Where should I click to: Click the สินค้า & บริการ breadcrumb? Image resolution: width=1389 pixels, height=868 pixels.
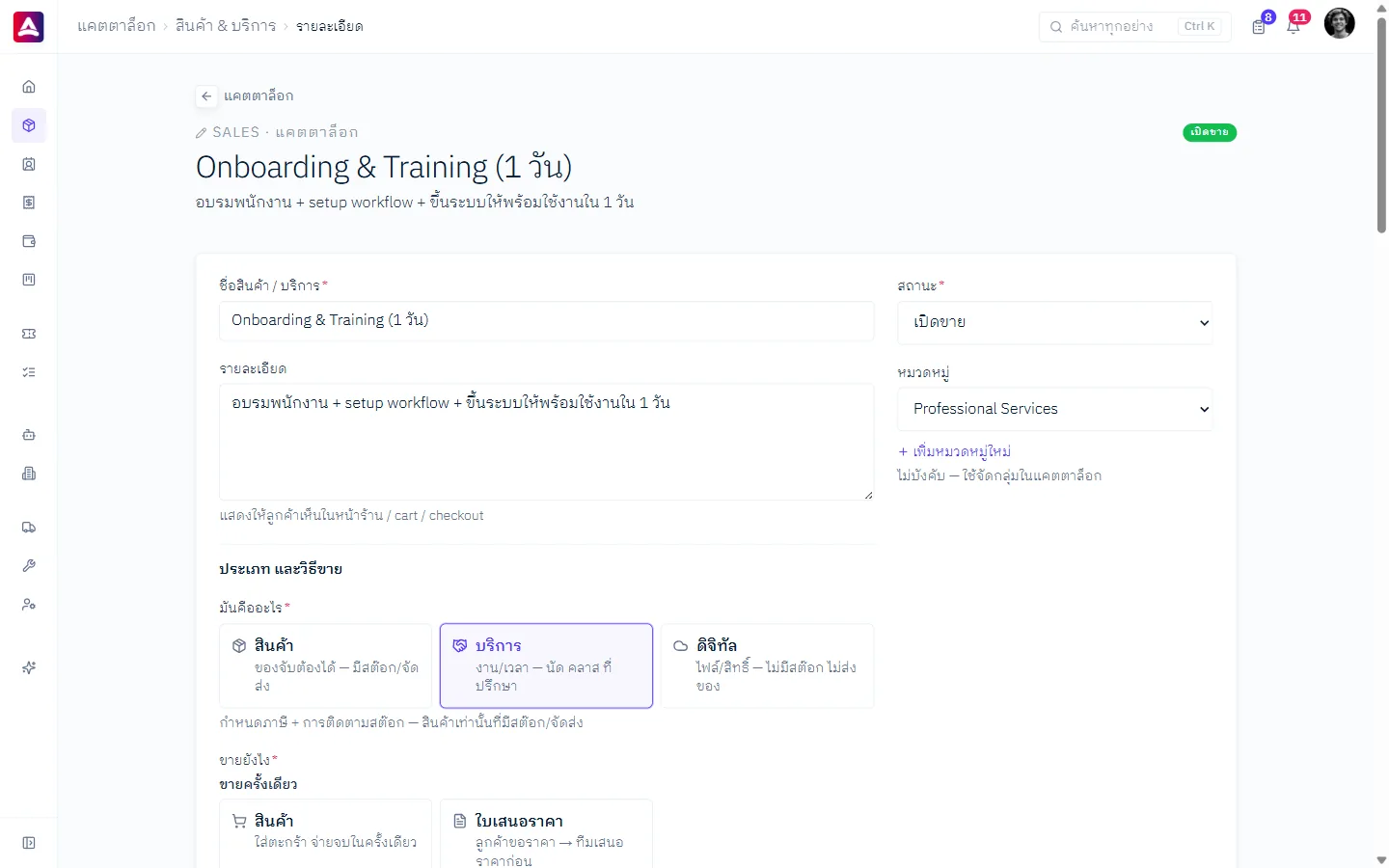click(x=226, y=26)
